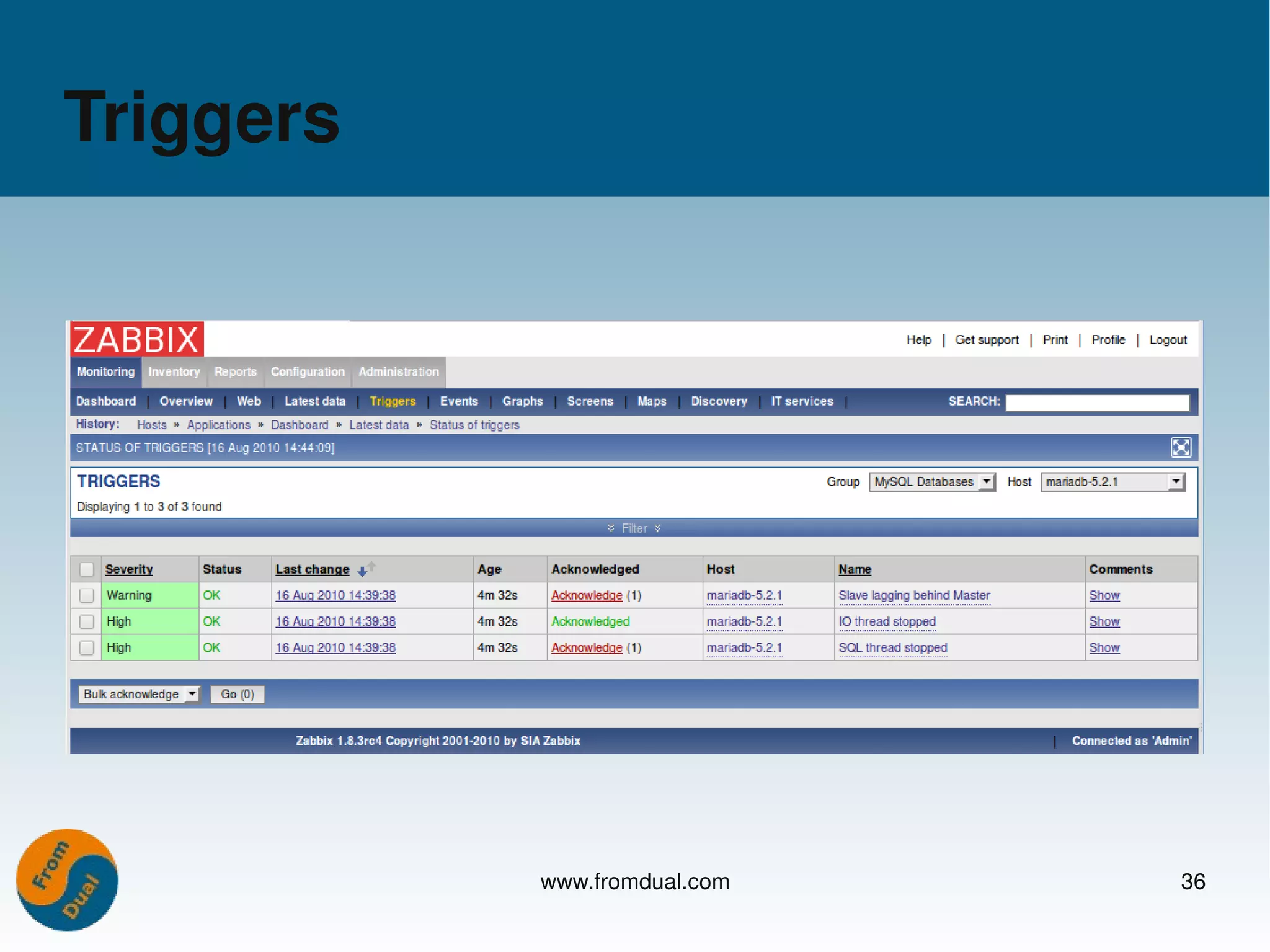Sort by Name column header
The width and height of the screenshot is (1270, 952).
[x=855, y=569]
